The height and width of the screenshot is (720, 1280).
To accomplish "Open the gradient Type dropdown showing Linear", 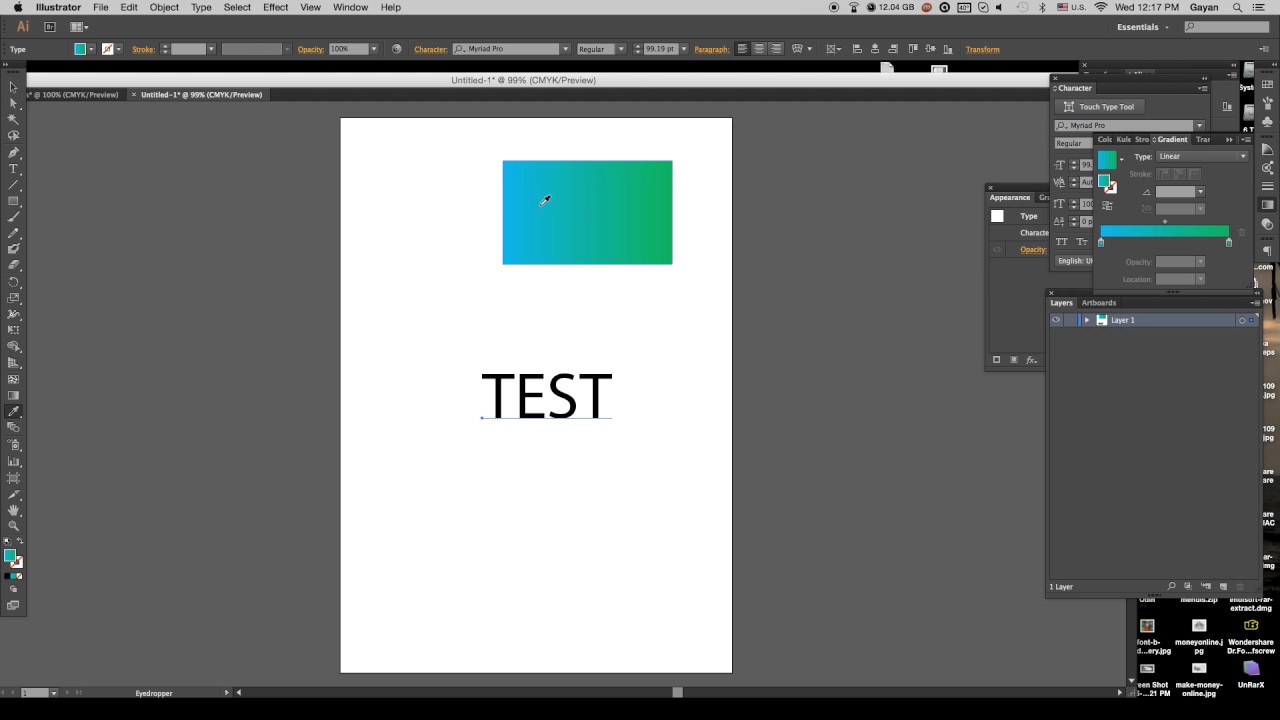I will (1202, 157).
